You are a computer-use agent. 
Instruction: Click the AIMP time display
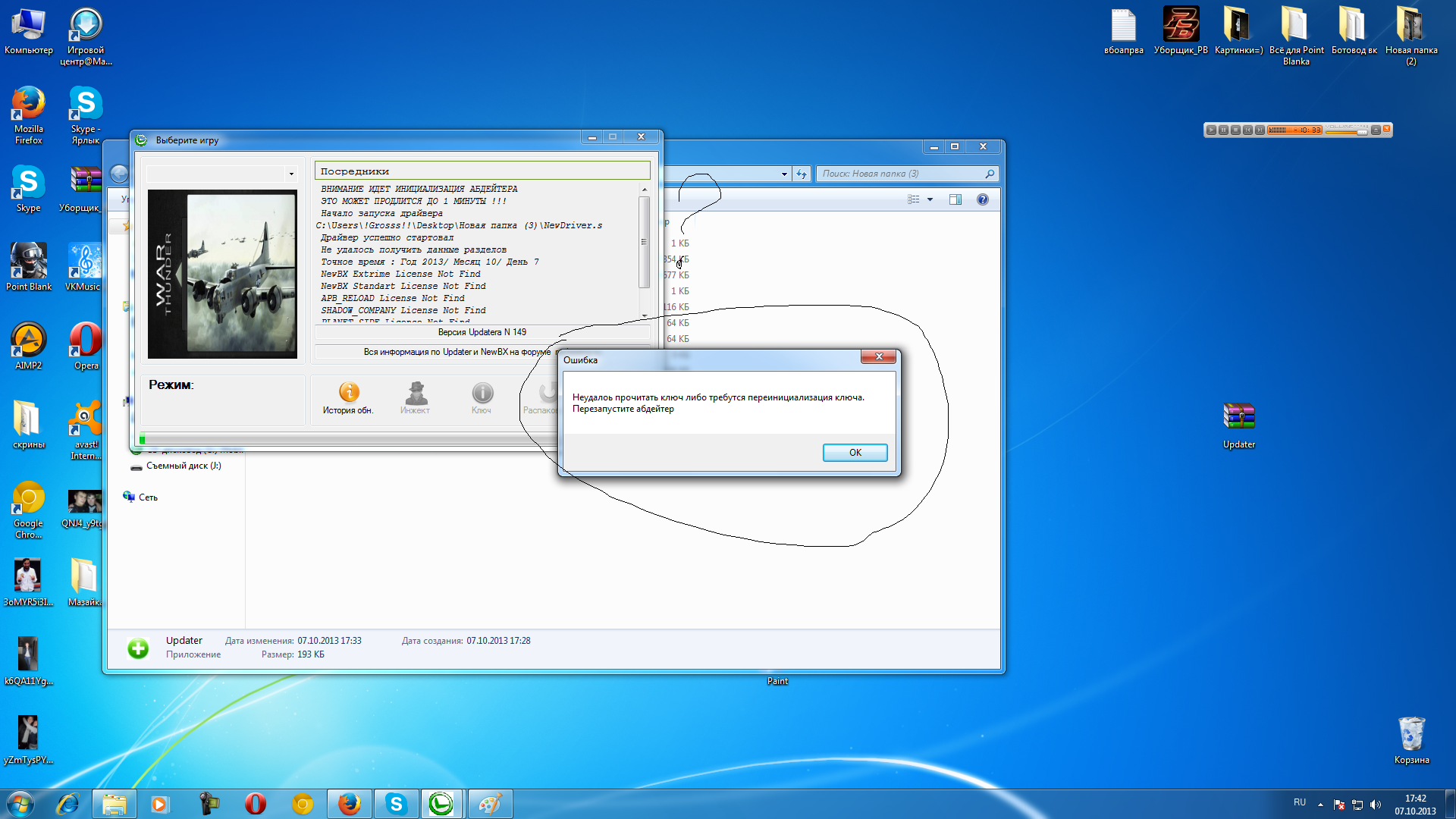[x=1294, y=130]
